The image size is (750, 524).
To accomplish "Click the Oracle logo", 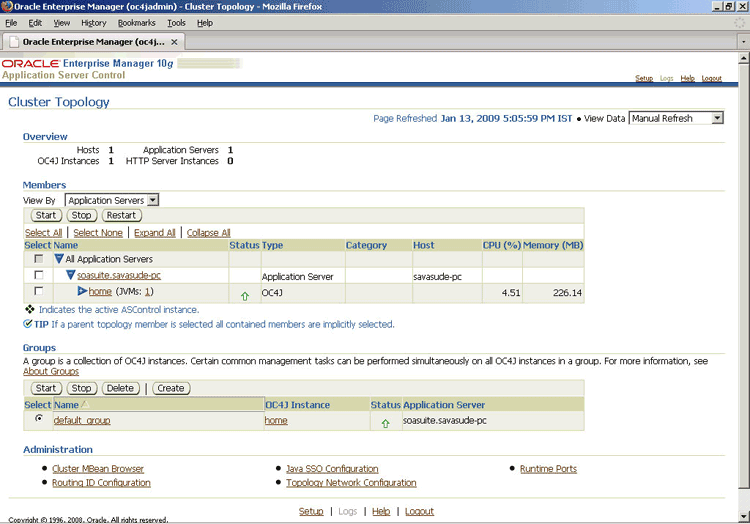I will [31, 64].
